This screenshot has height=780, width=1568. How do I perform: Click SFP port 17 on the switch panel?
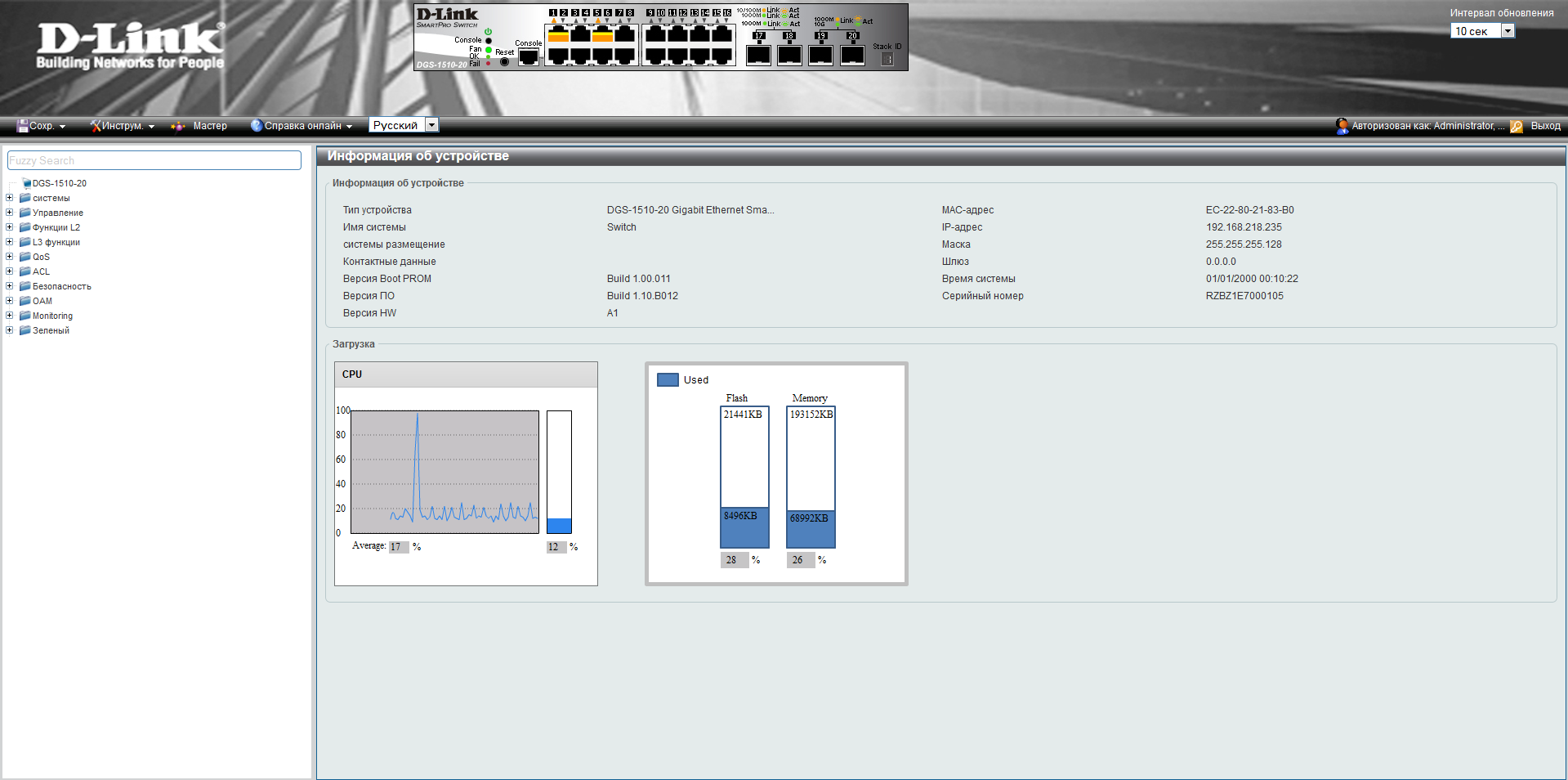coord(758,55)
